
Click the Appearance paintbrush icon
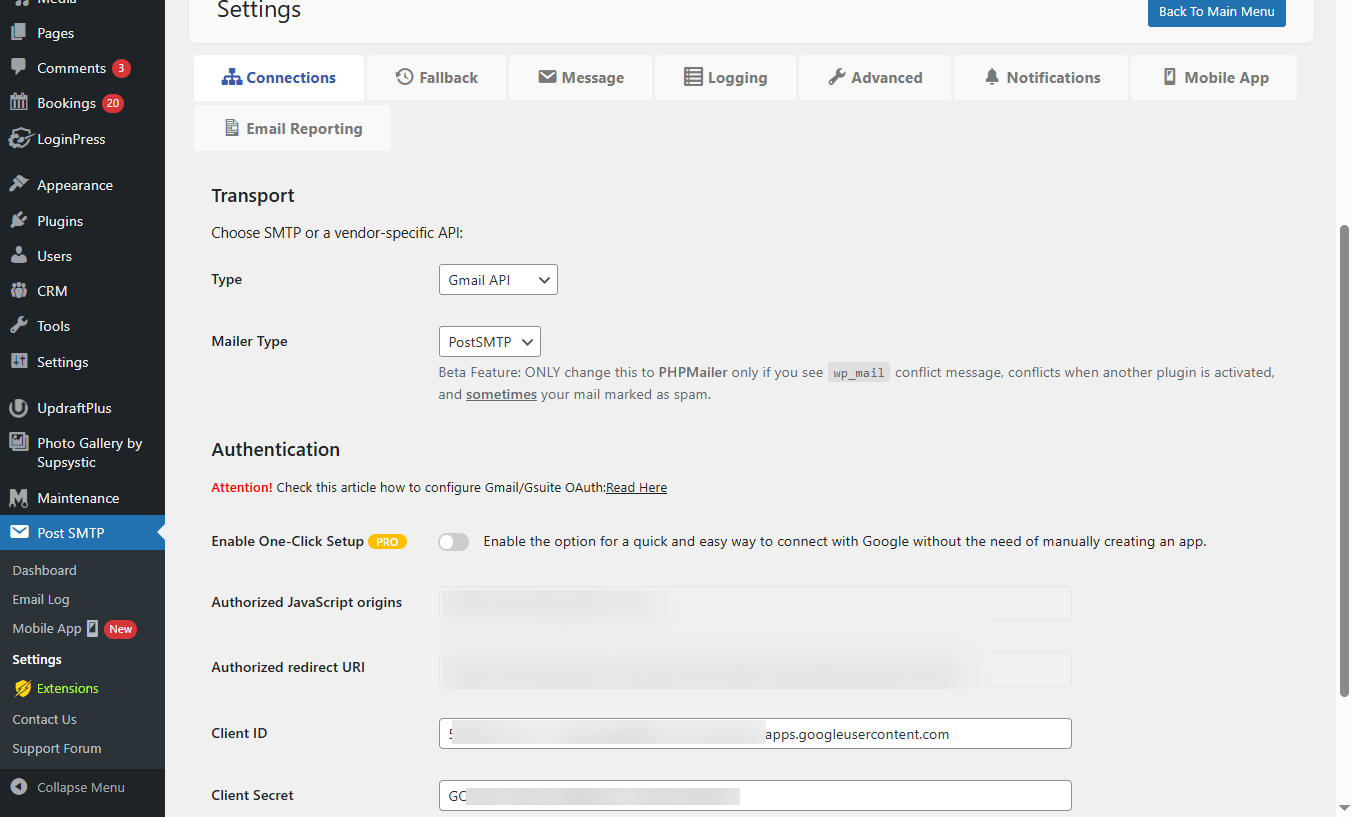point(19,185)
